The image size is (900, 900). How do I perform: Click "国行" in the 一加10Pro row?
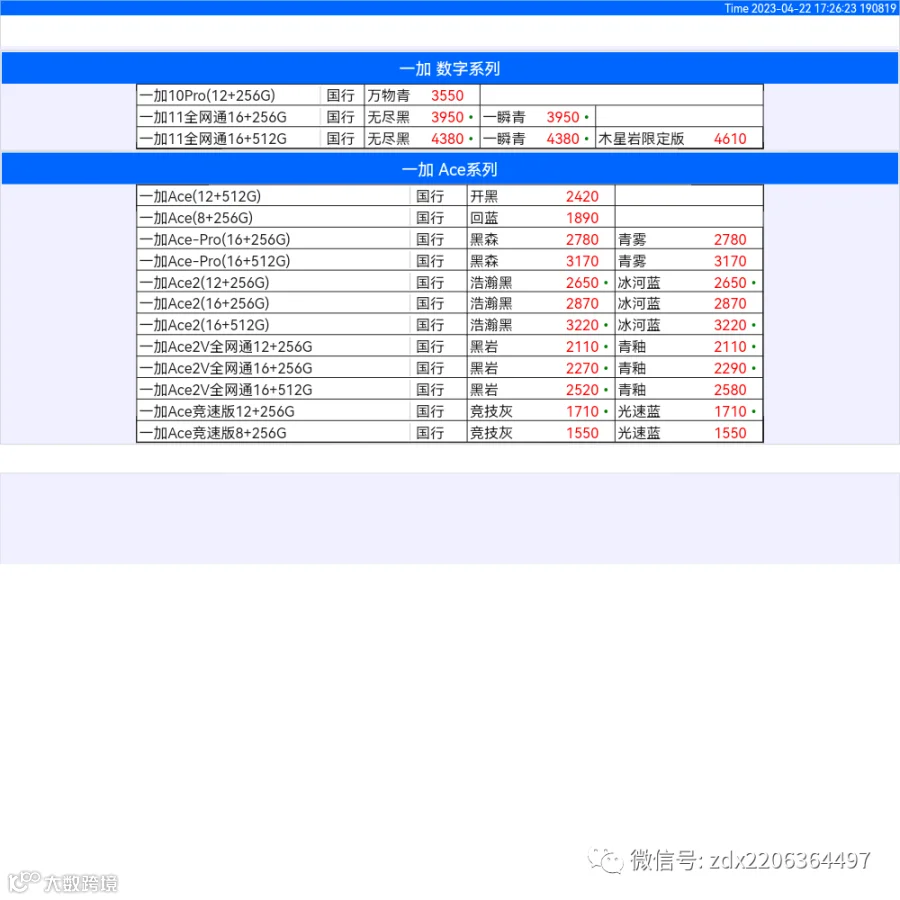tap(340, 95)
